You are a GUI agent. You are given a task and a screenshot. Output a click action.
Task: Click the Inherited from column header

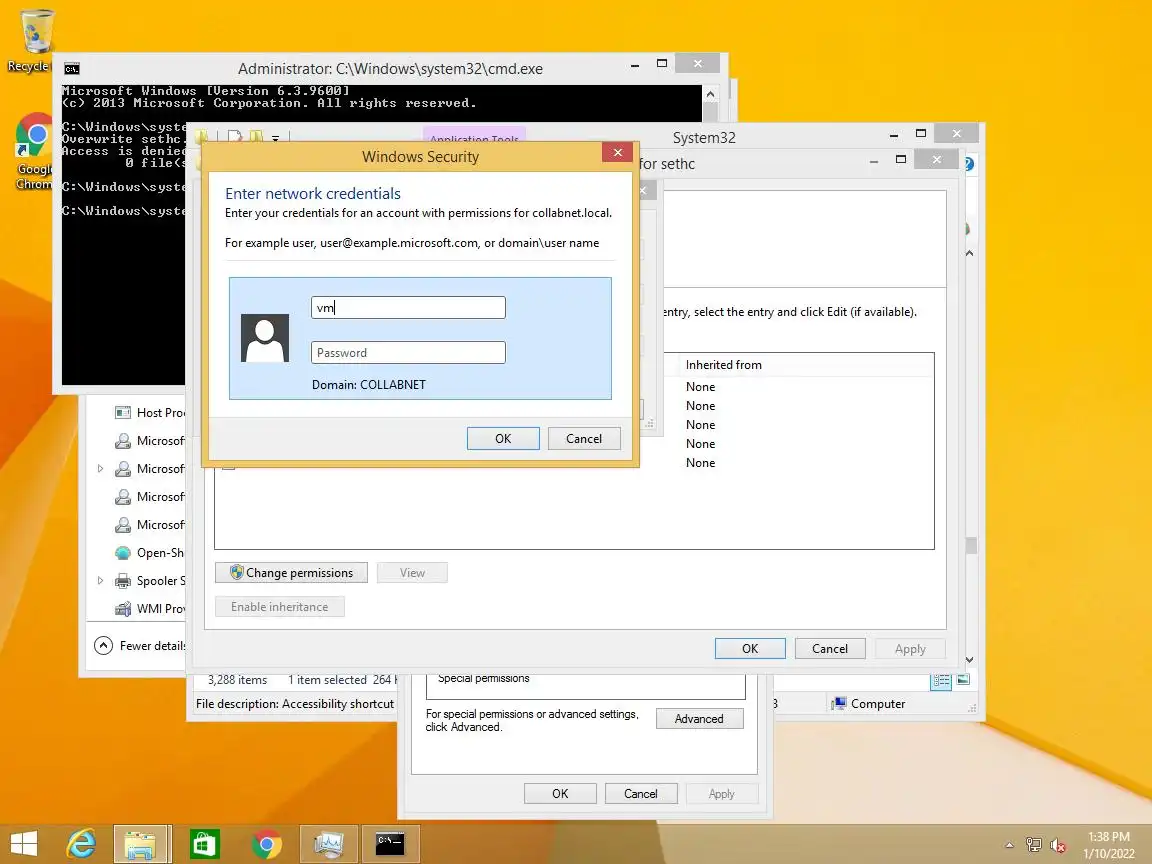[x=724, y=364]
